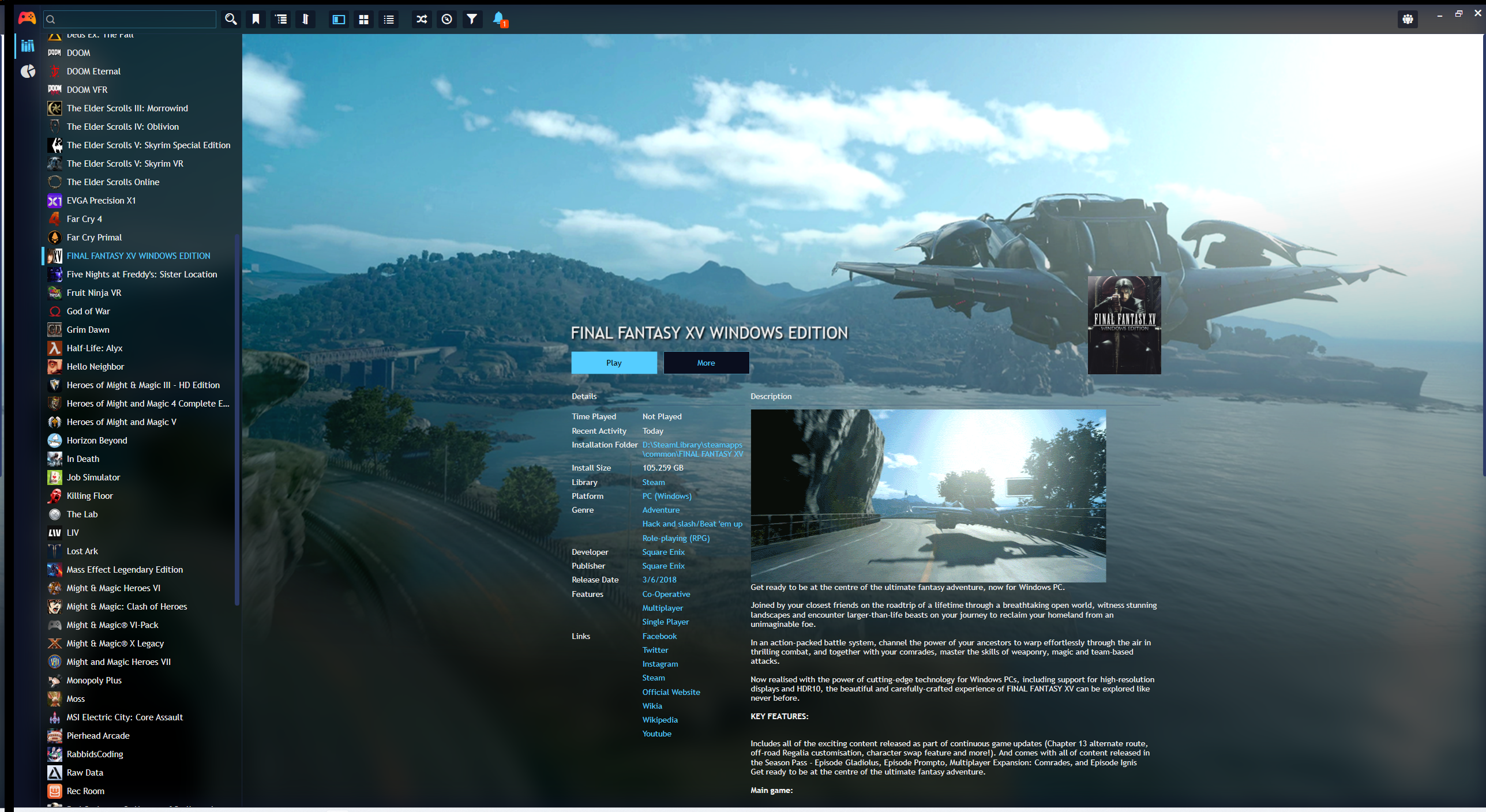Open the sort order icon
The image size is (1486, 812).
click(306, 19)
